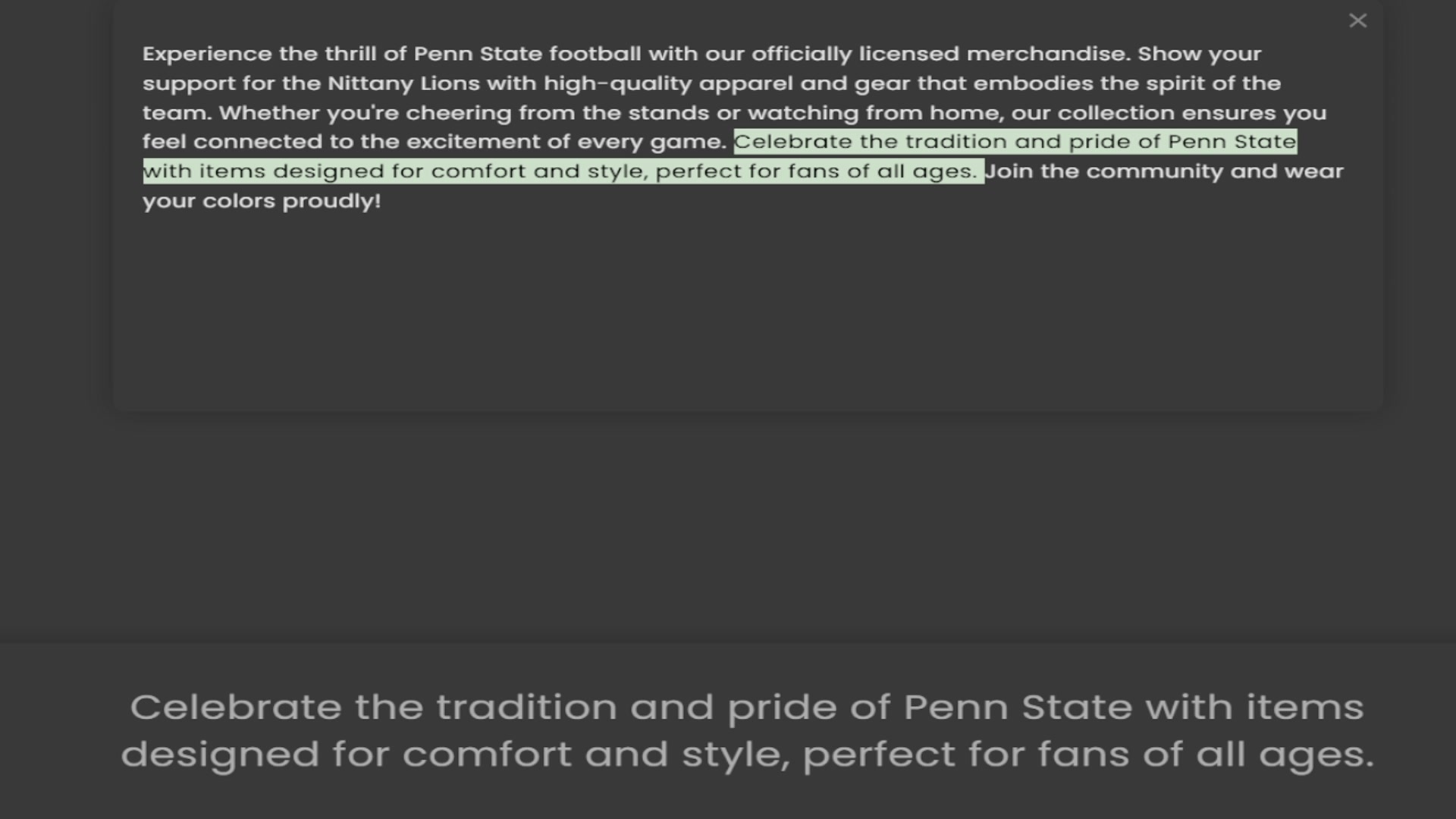Click "Show your" ending the first line
Screen dimensions: 1456x819
(x=1199, y=55)
